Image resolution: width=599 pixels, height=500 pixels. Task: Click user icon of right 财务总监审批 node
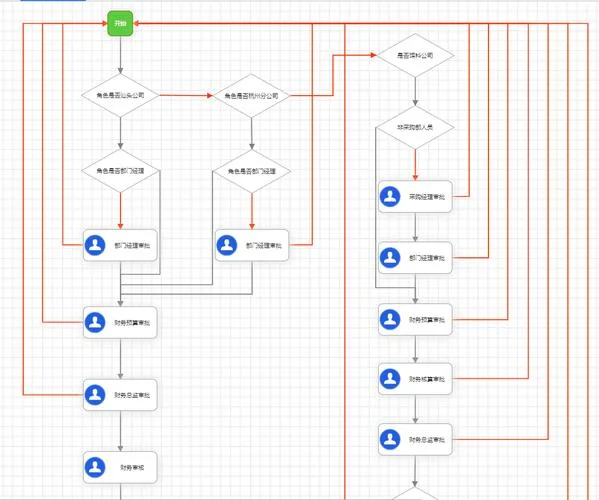[x=390, y=439]
